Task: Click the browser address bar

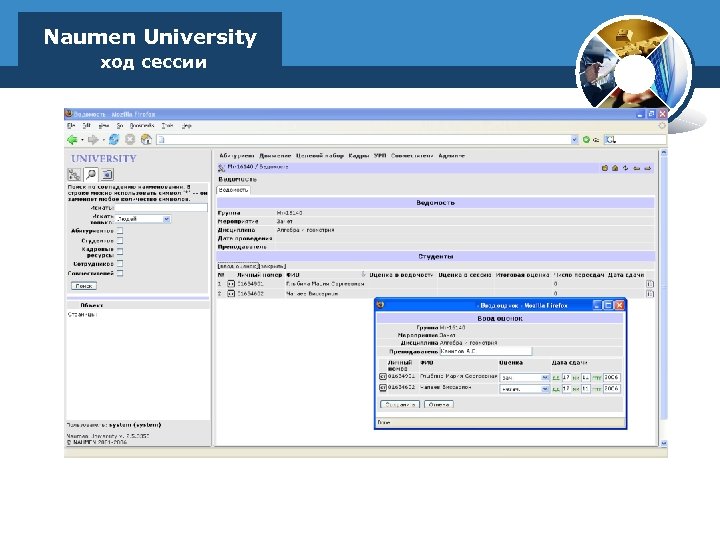Action: (363, 140)
